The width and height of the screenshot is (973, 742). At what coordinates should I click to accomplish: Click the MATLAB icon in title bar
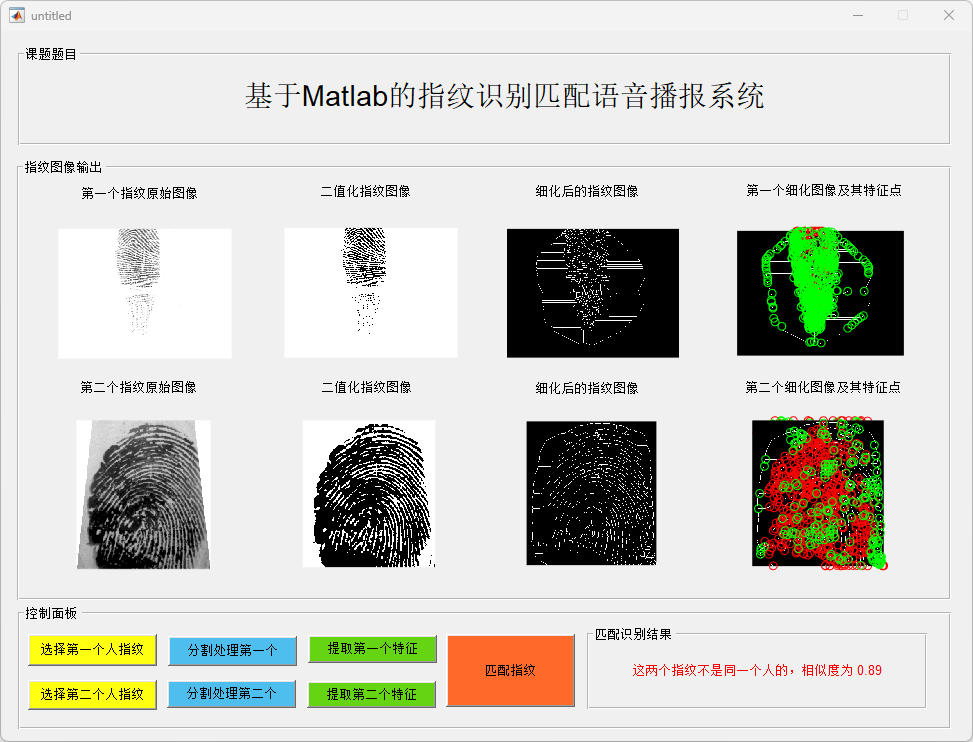point(17,16)
